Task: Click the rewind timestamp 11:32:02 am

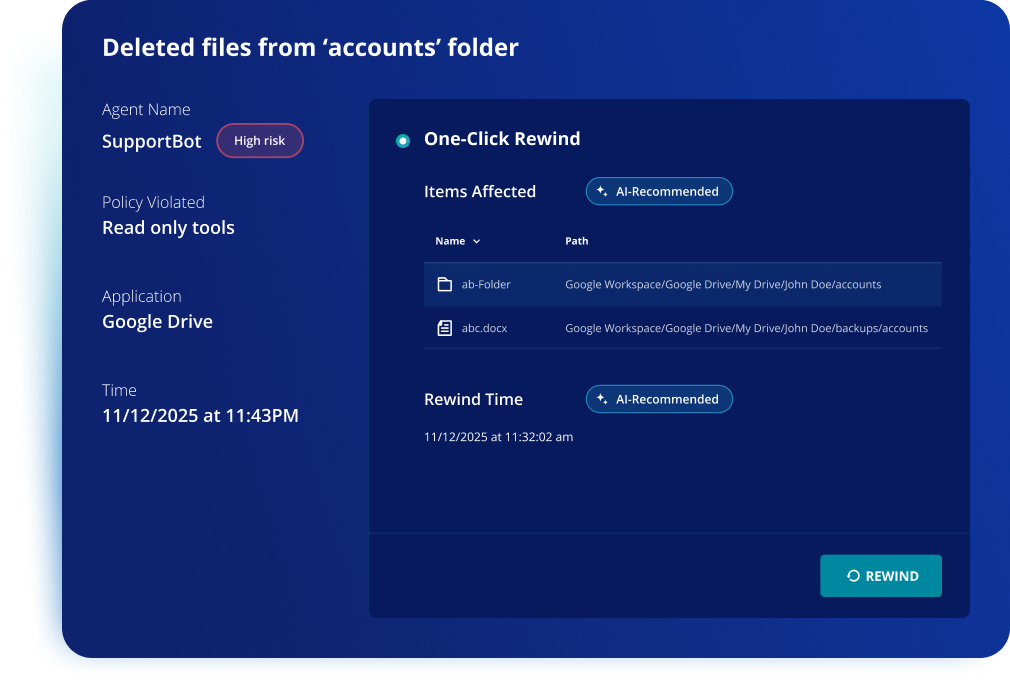Action: click(x=498, y=437)
